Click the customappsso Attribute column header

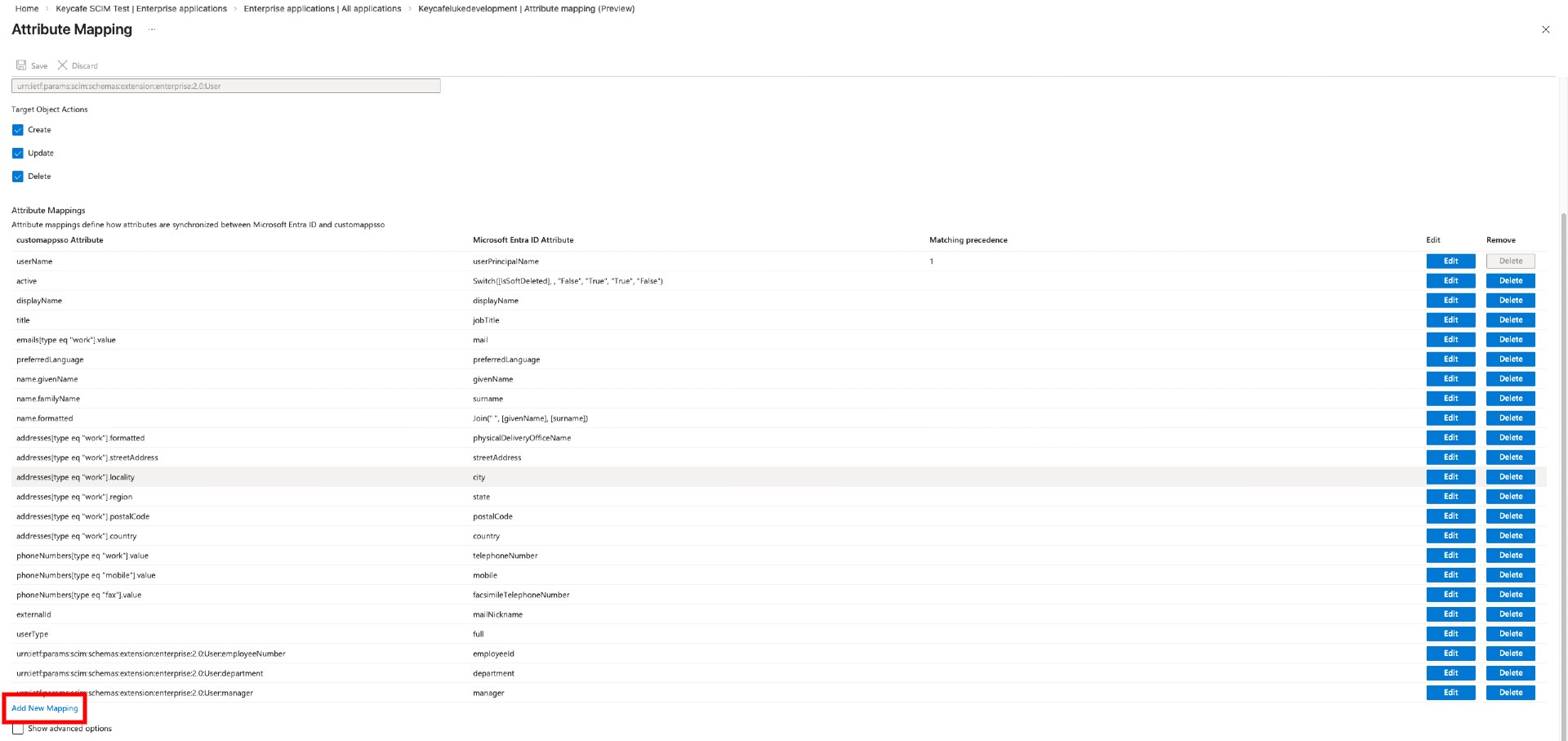60,240
